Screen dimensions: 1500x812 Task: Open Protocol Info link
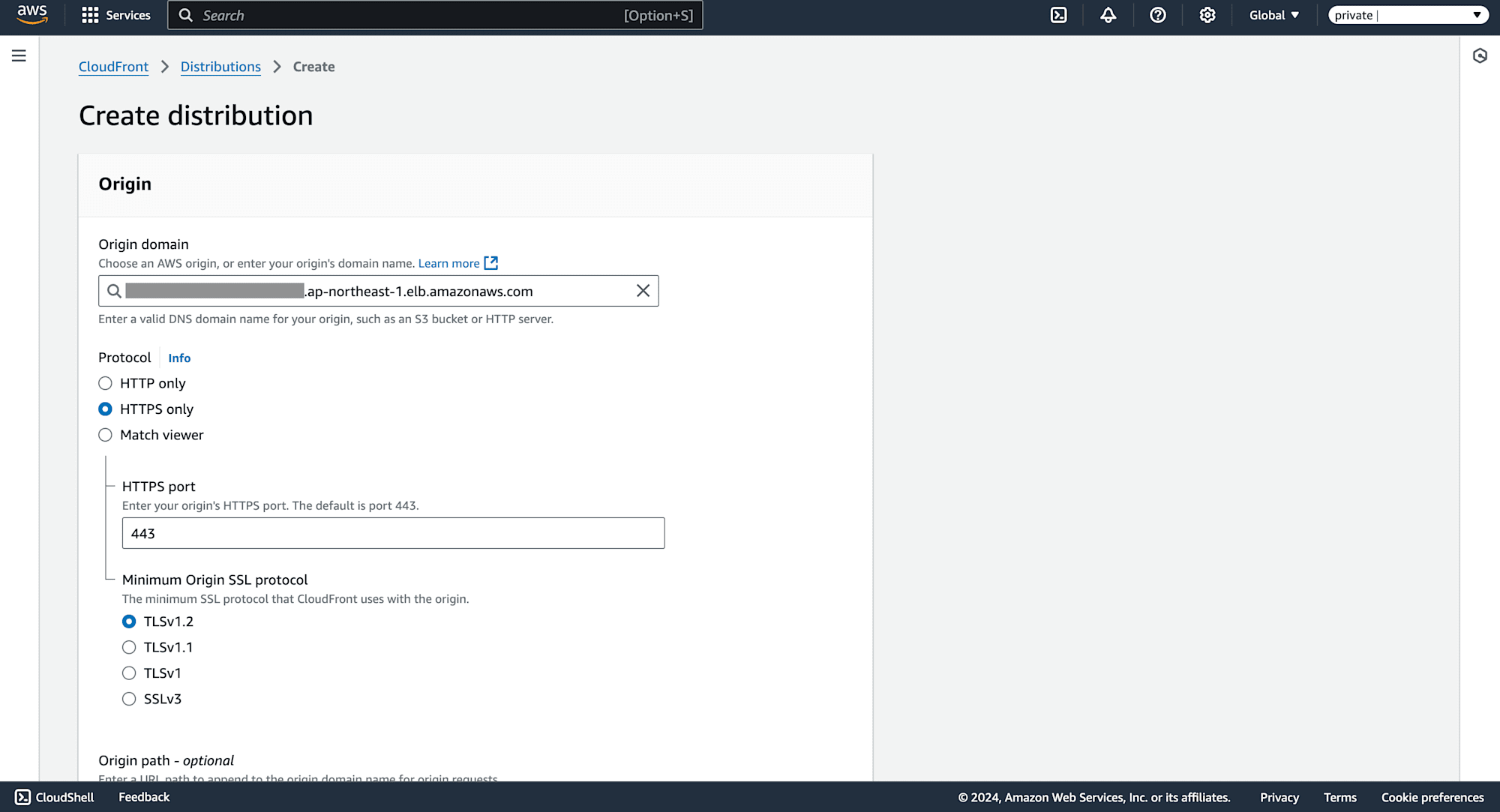[x=179, y=358]
